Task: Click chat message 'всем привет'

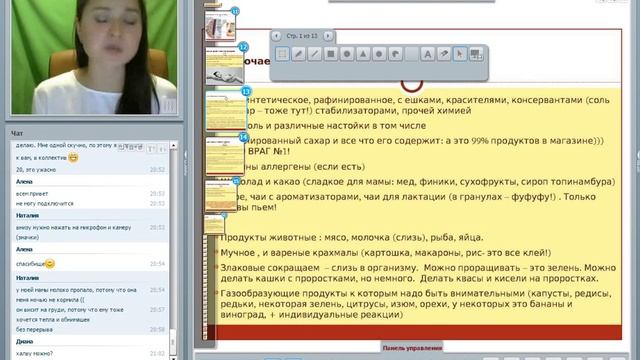Action: (x=32, y=194)
